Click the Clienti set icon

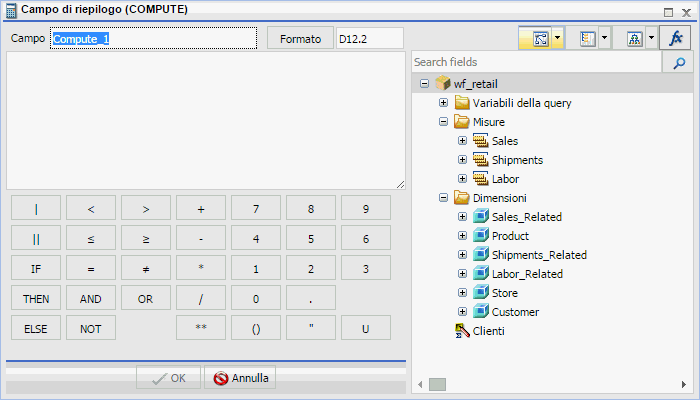pos(462,331)
